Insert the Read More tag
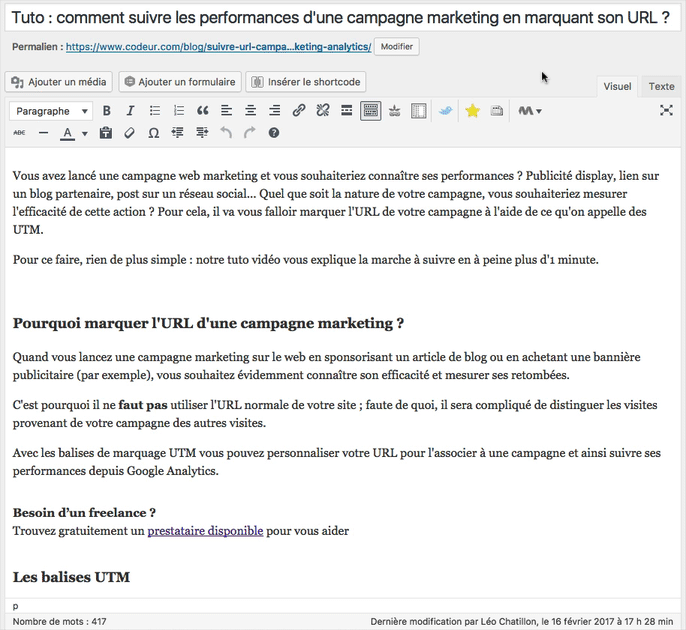 346,111
